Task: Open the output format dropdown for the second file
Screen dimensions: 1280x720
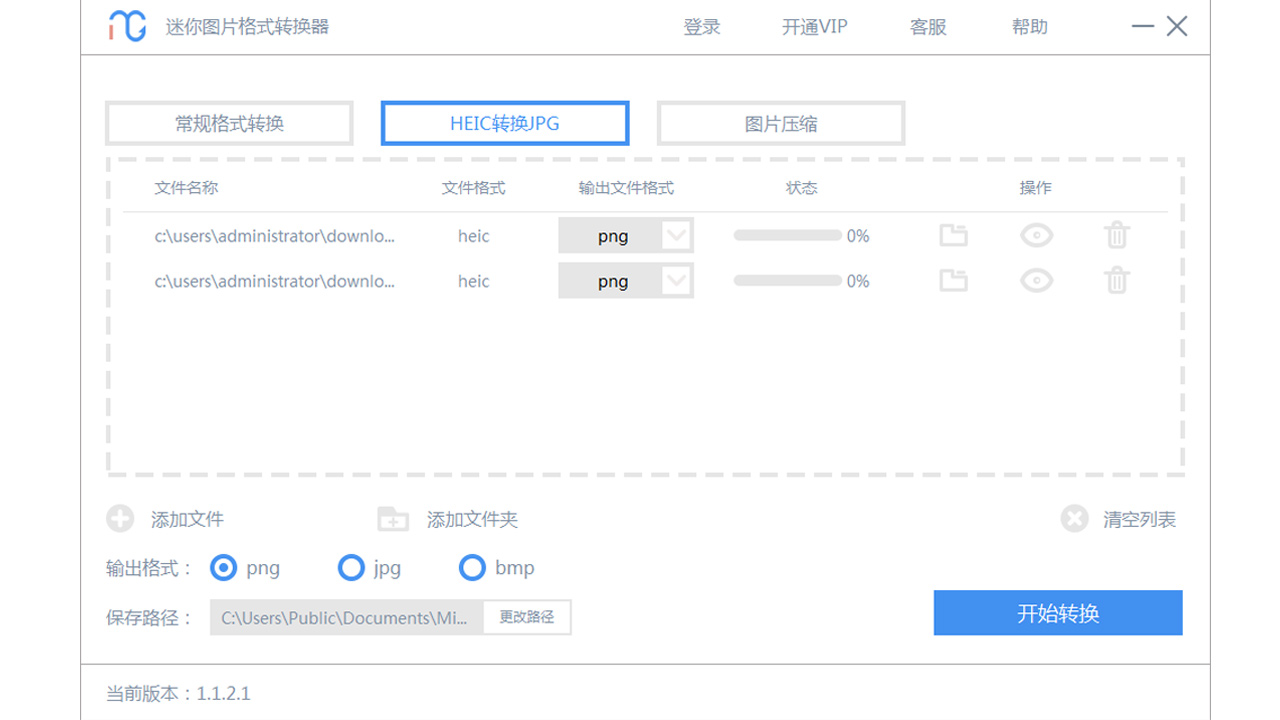Action: pyautogui.click(x=678, y=281)
